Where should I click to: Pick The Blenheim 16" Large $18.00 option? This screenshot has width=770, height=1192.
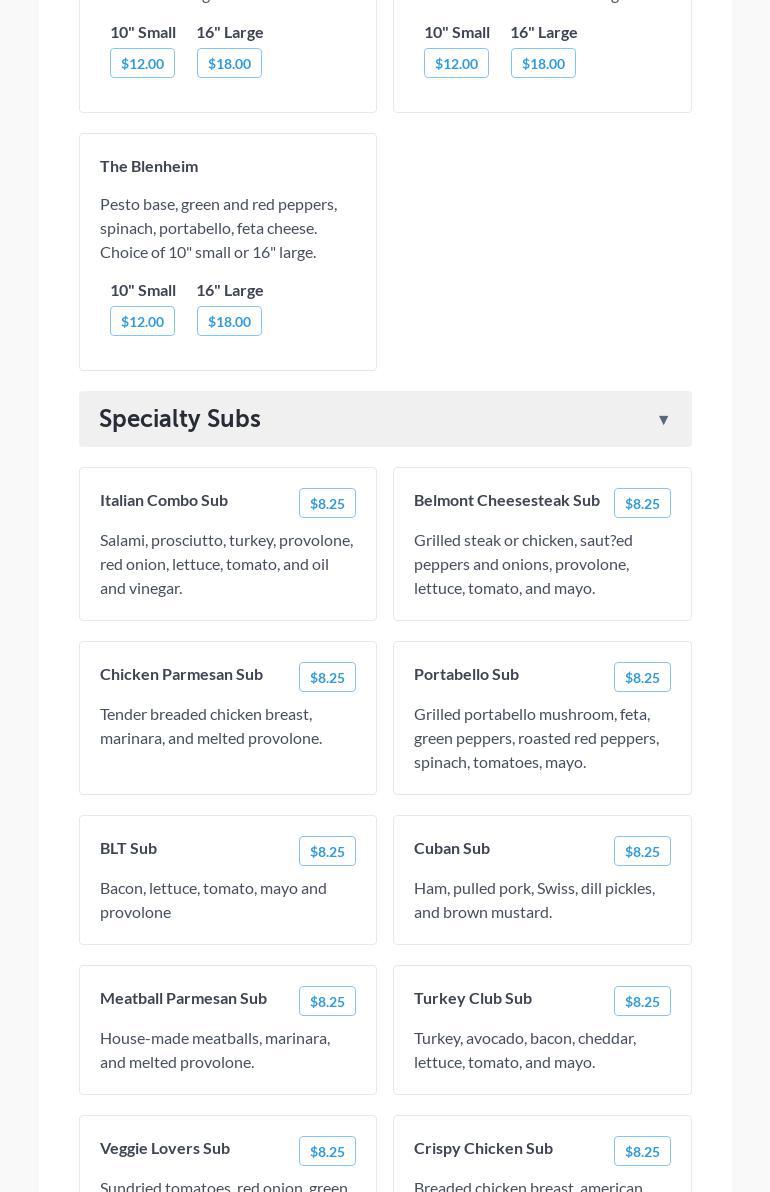point(229,322)
